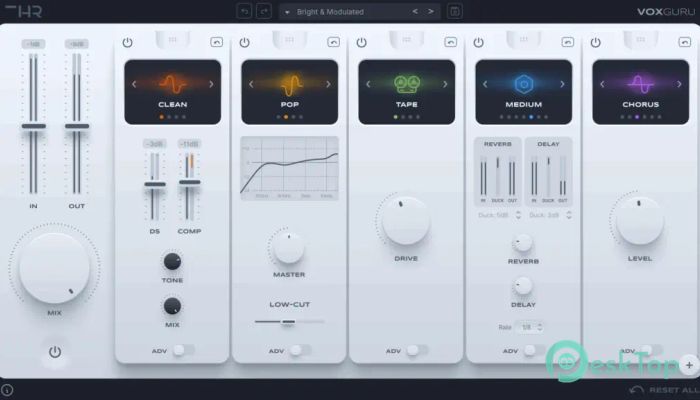700x400 pixels.
Task: Switch to next mode after CHORUS using right arrow
Action: (679, 85)
